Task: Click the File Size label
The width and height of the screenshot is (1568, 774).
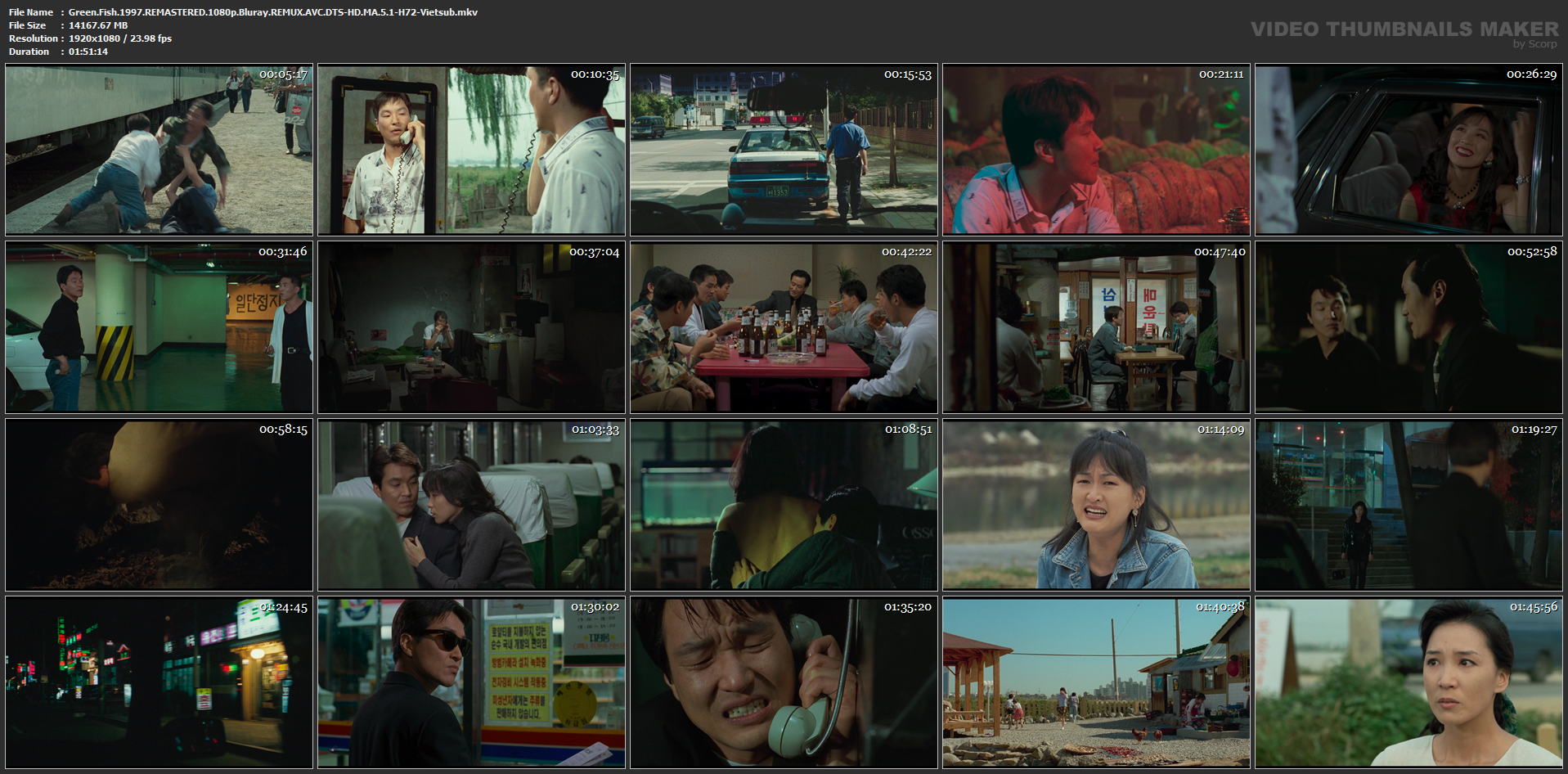Action: (28, 25)
